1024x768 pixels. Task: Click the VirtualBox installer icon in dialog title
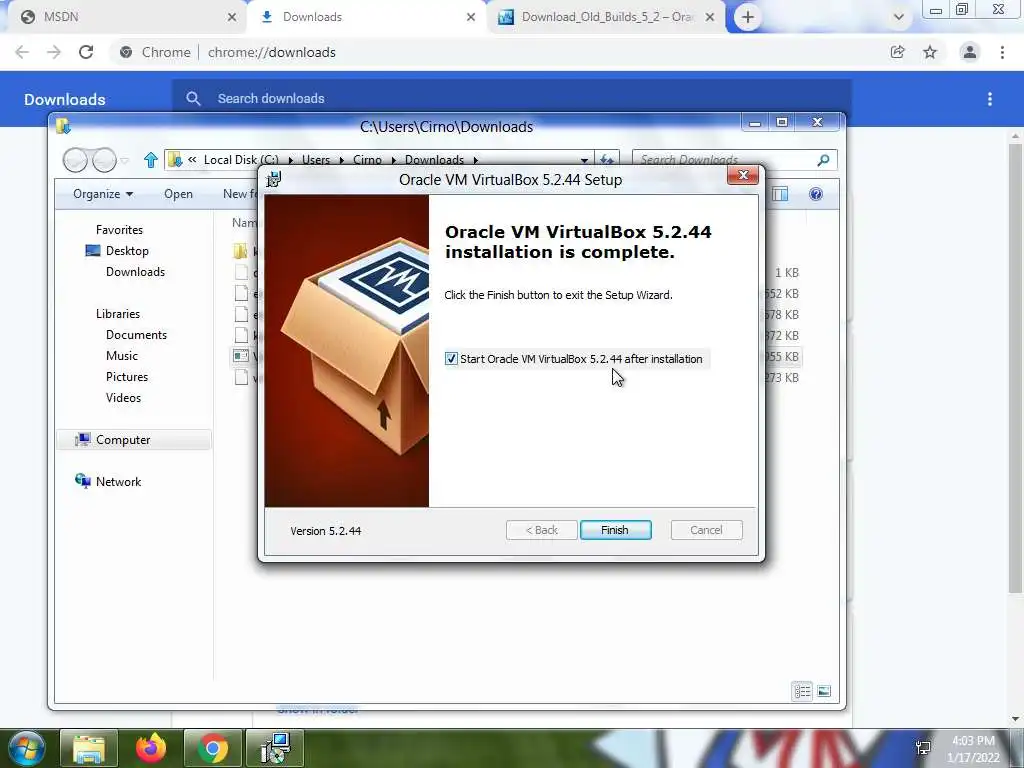click(x=274, y=179)
